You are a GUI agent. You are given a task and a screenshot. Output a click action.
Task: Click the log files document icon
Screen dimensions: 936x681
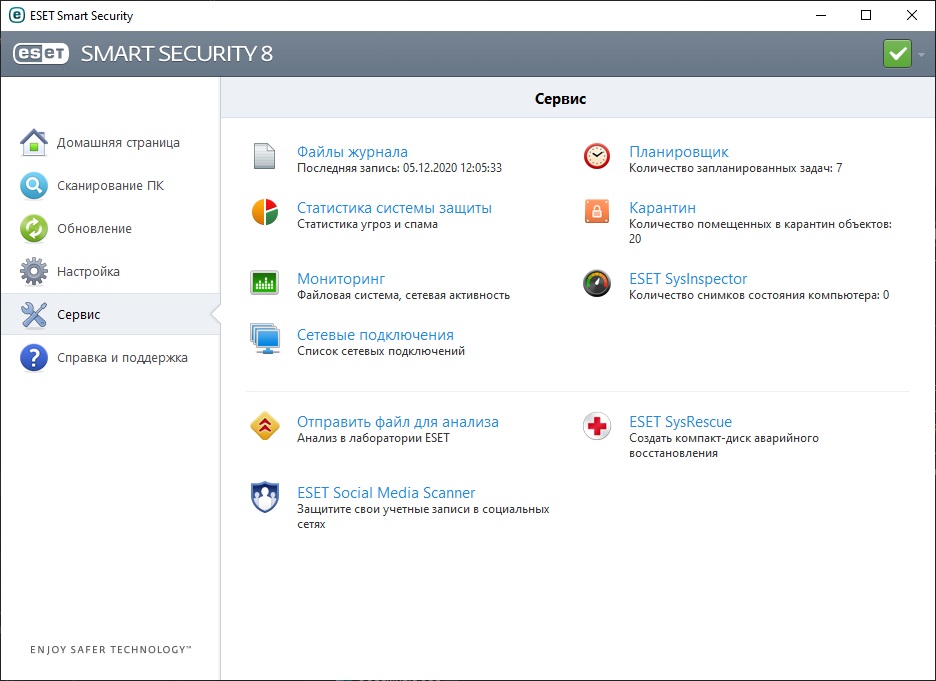point(264,157)
